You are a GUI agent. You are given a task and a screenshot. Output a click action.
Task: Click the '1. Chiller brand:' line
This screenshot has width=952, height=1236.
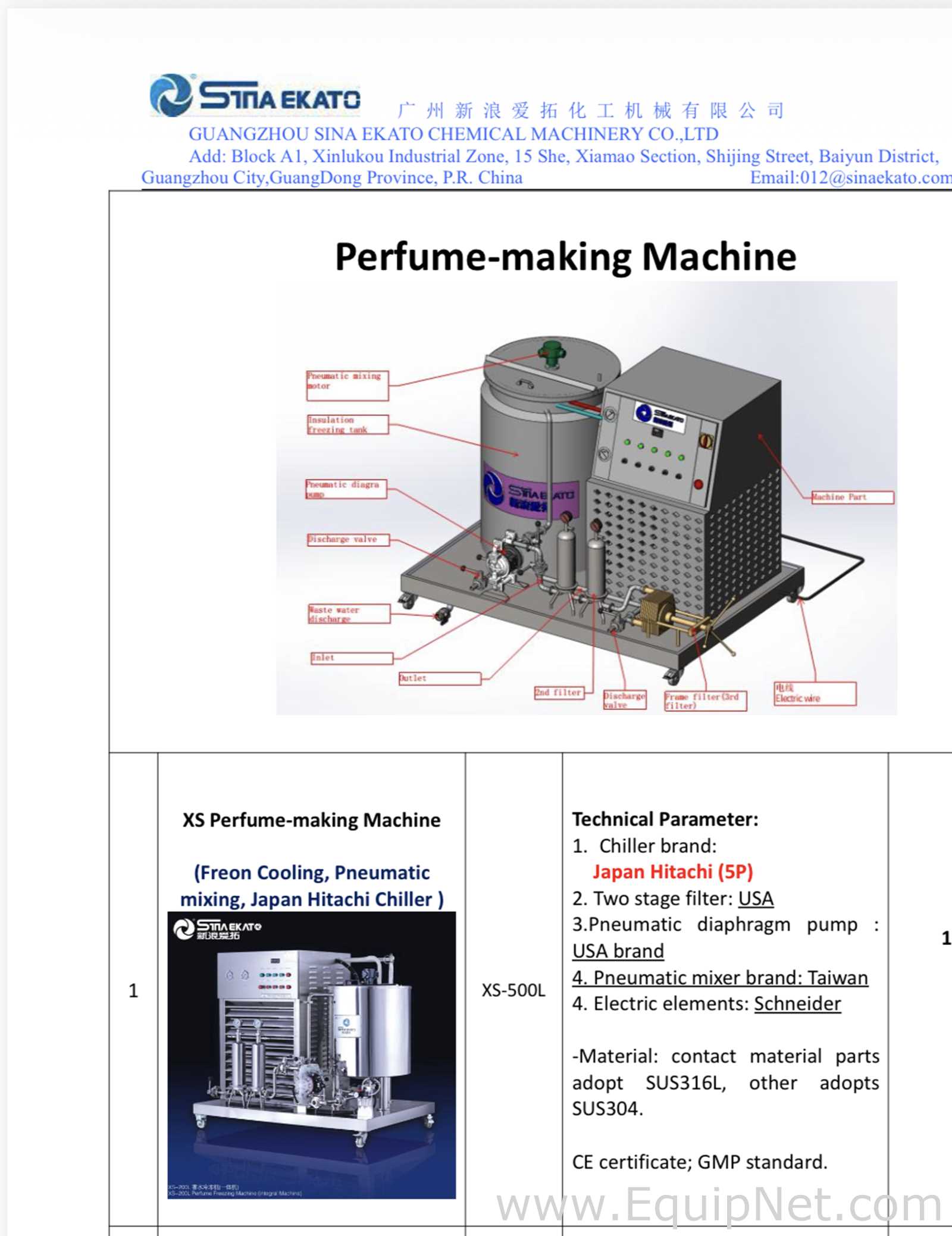tap(644, 846)
